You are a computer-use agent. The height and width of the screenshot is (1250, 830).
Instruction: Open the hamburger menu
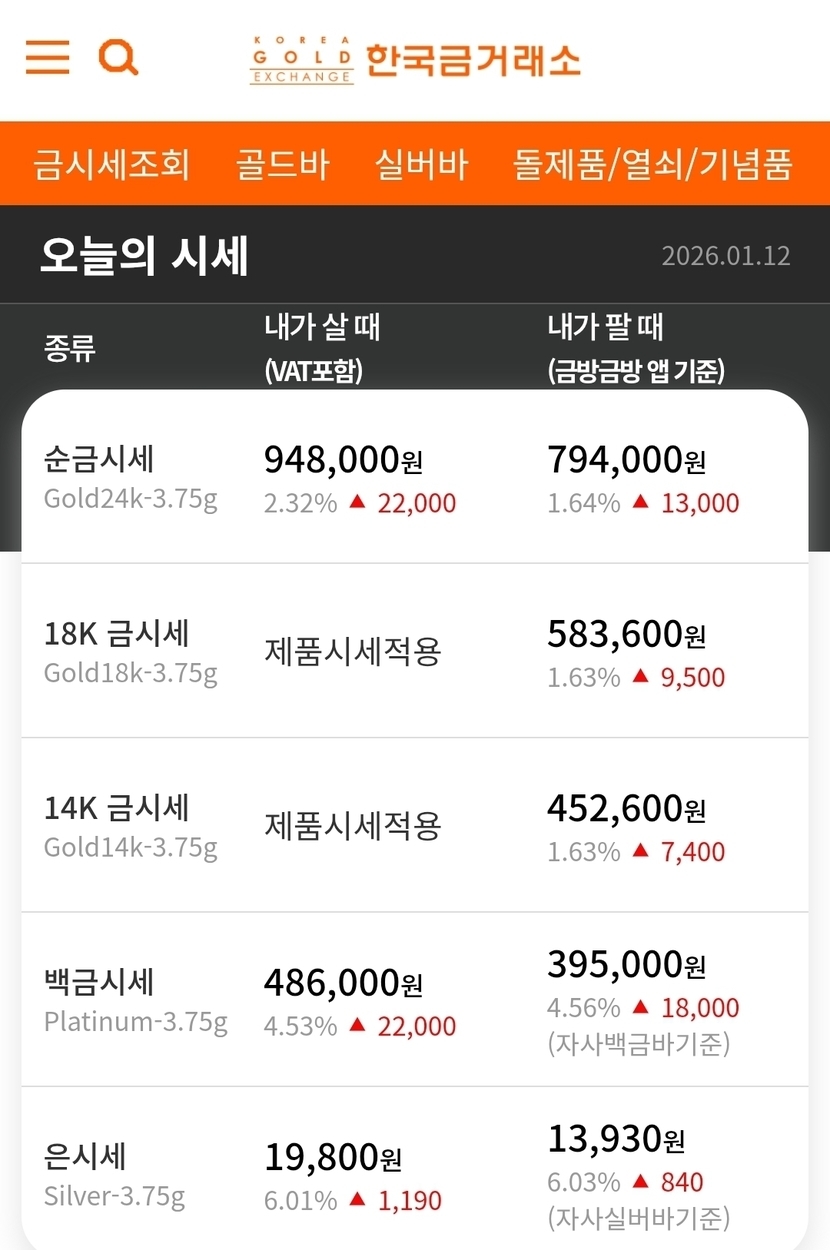47,57
